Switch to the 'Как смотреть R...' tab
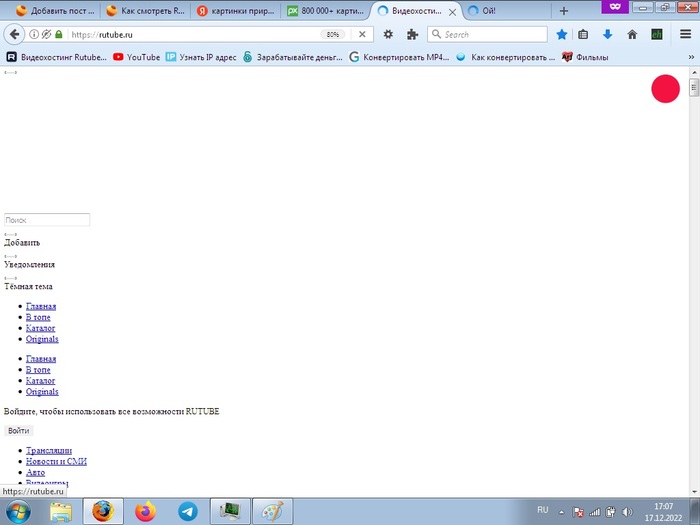Image resolution: width=700 pixels, height=525 pixels. point(146,11)
